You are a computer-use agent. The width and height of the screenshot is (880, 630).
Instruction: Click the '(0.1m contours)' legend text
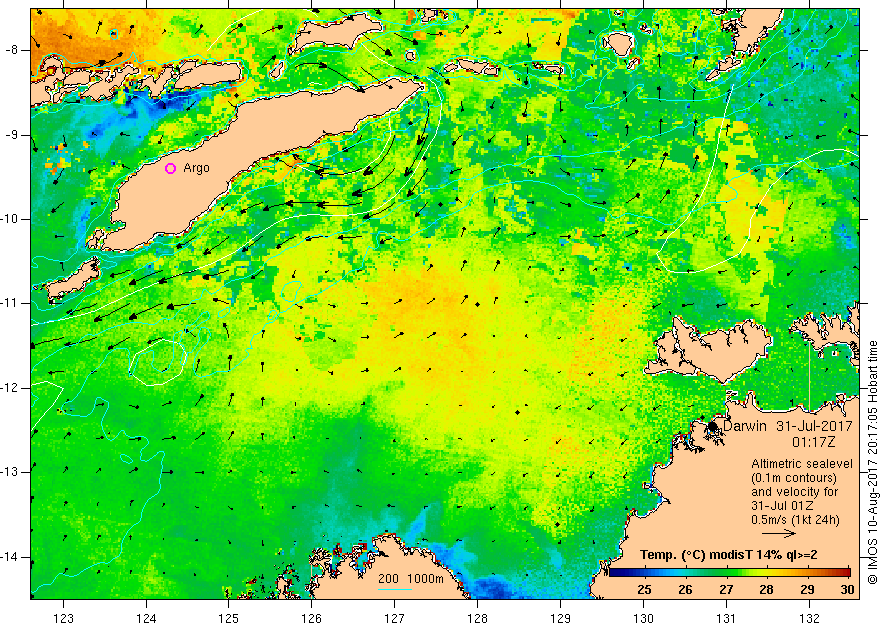(x=794, y=478)
